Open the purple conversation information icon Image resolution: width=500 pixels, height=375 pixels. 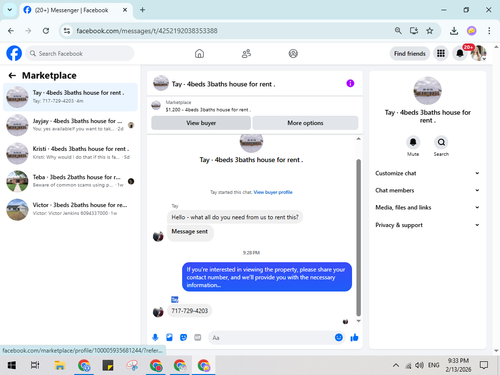click(350, 83)
